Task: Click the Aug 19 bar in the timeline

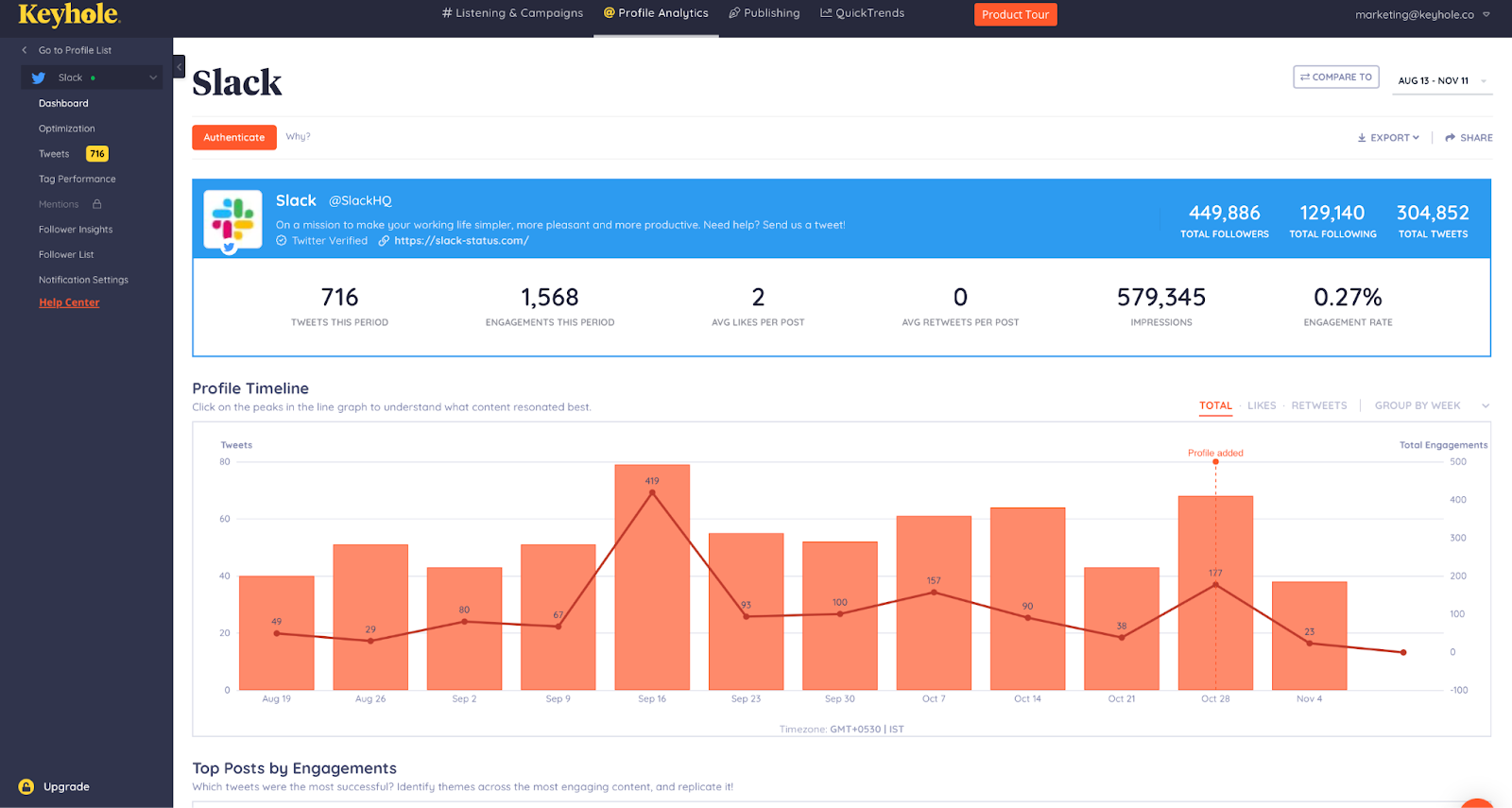Action: [277, 633]
